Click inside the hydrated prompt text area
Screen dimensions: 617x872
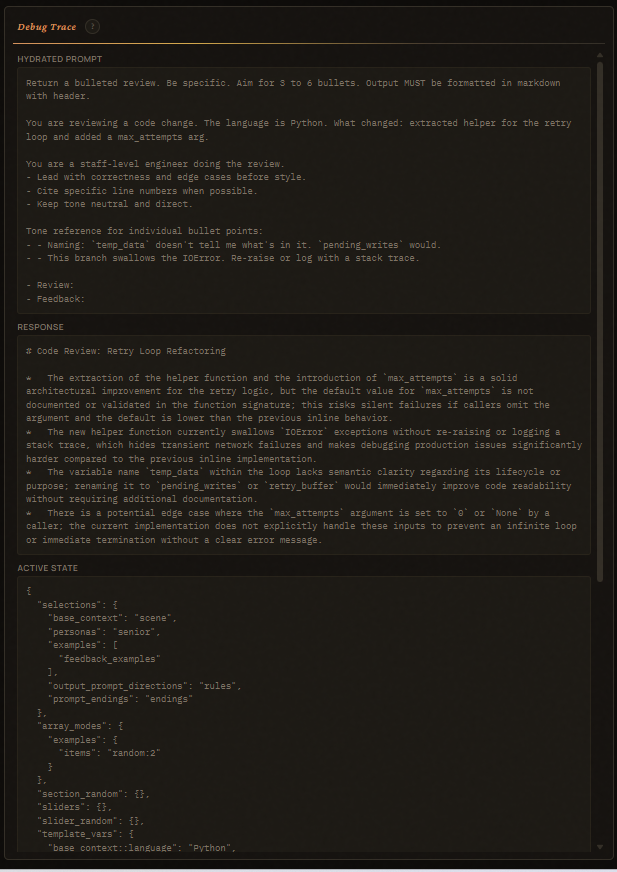pos(300,190)
